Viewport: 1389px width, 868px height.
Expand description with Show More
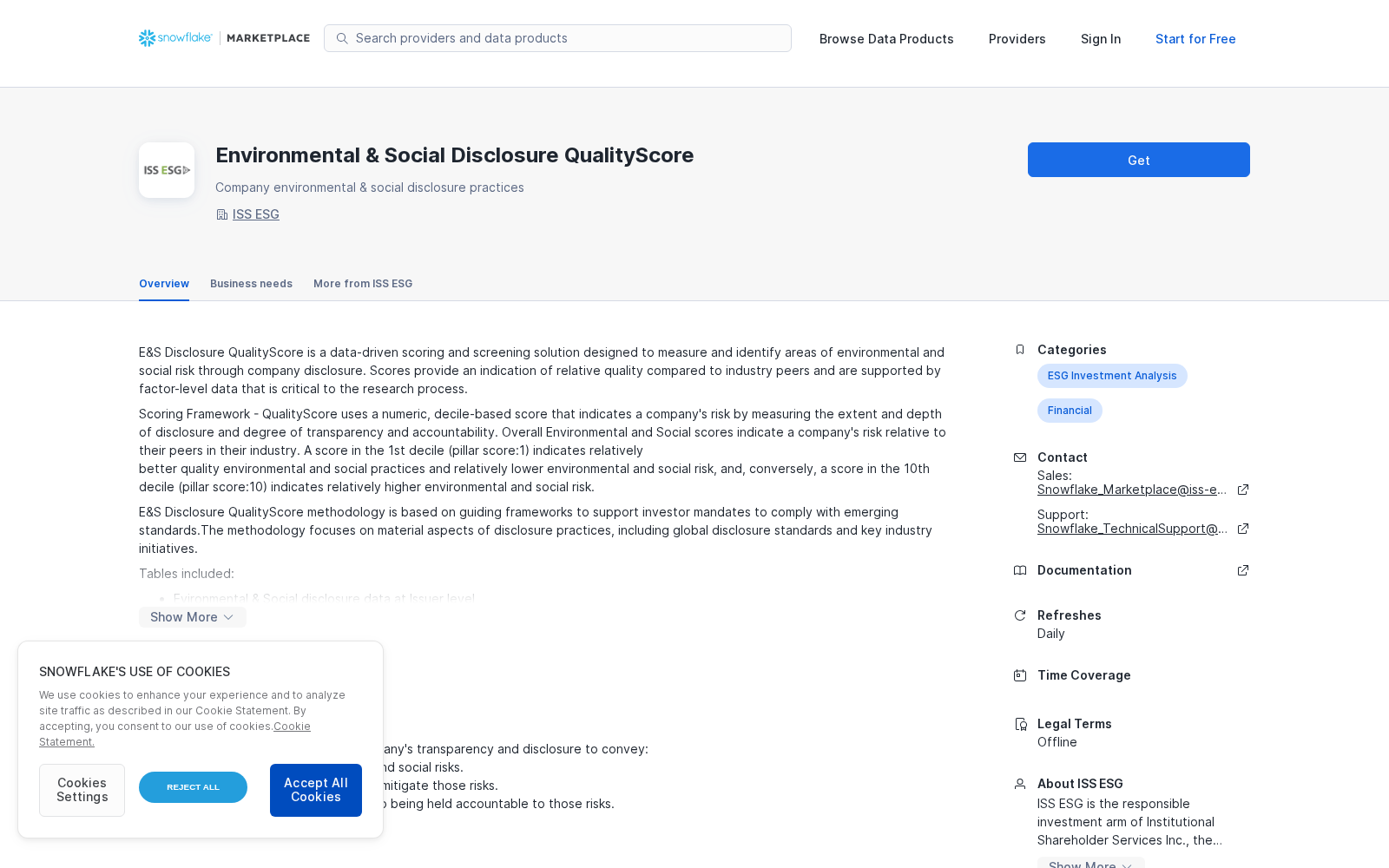coord(193,617)
